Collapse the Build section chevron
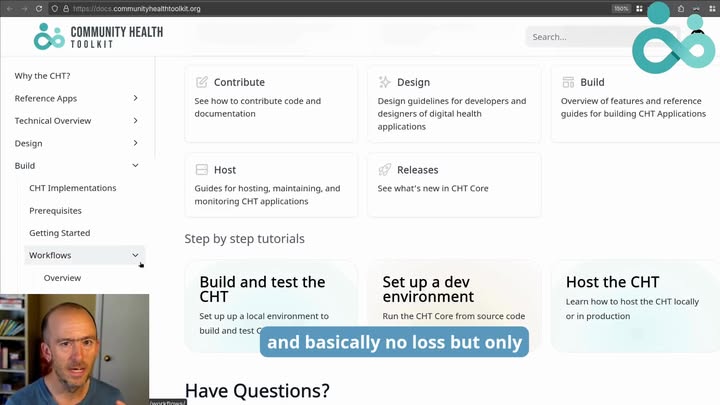This screenshot has height=405, width=720. [x=135, y=166]
